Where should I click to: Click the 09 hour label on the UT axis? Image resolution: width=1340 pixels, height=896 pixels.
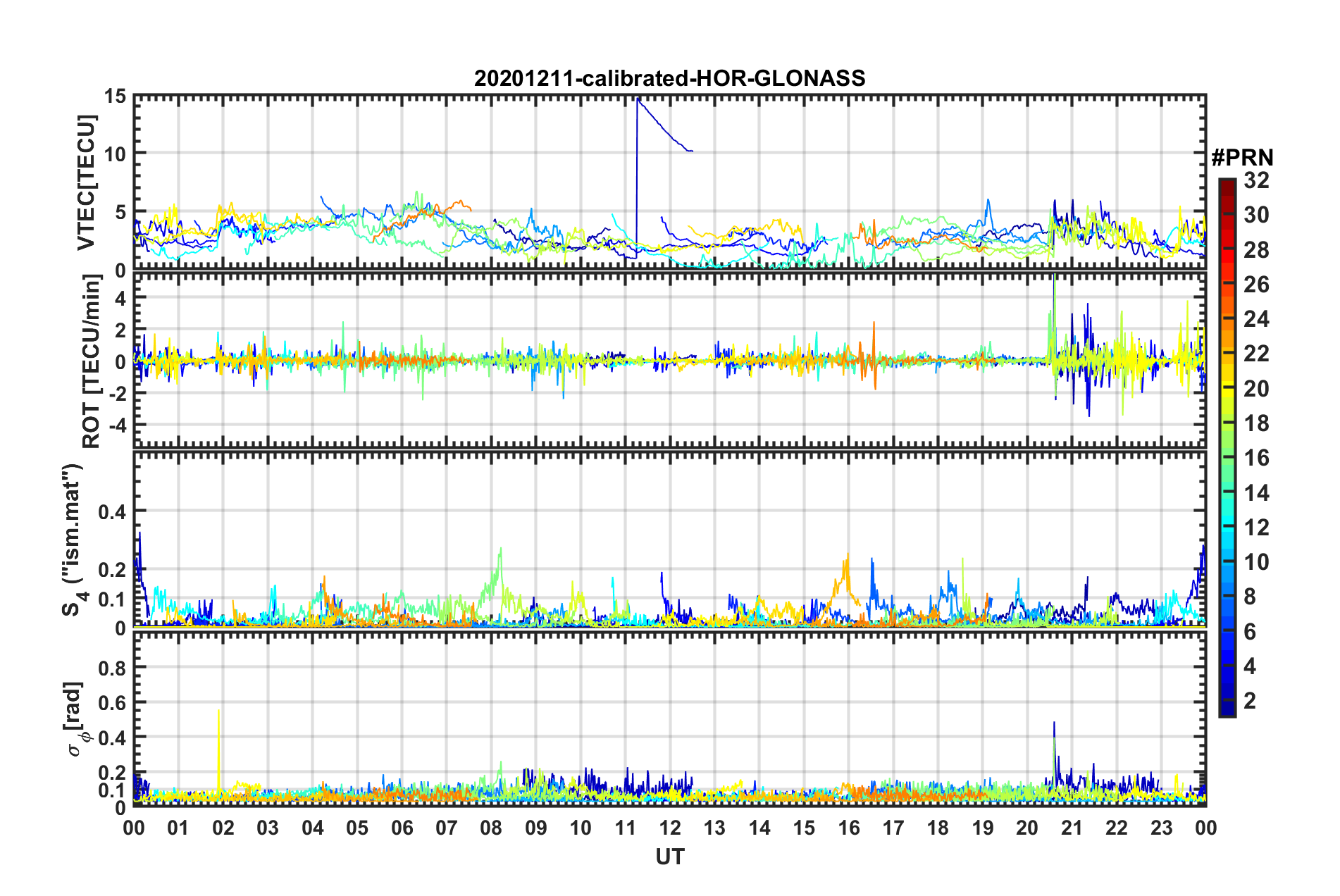pos(536,828)
